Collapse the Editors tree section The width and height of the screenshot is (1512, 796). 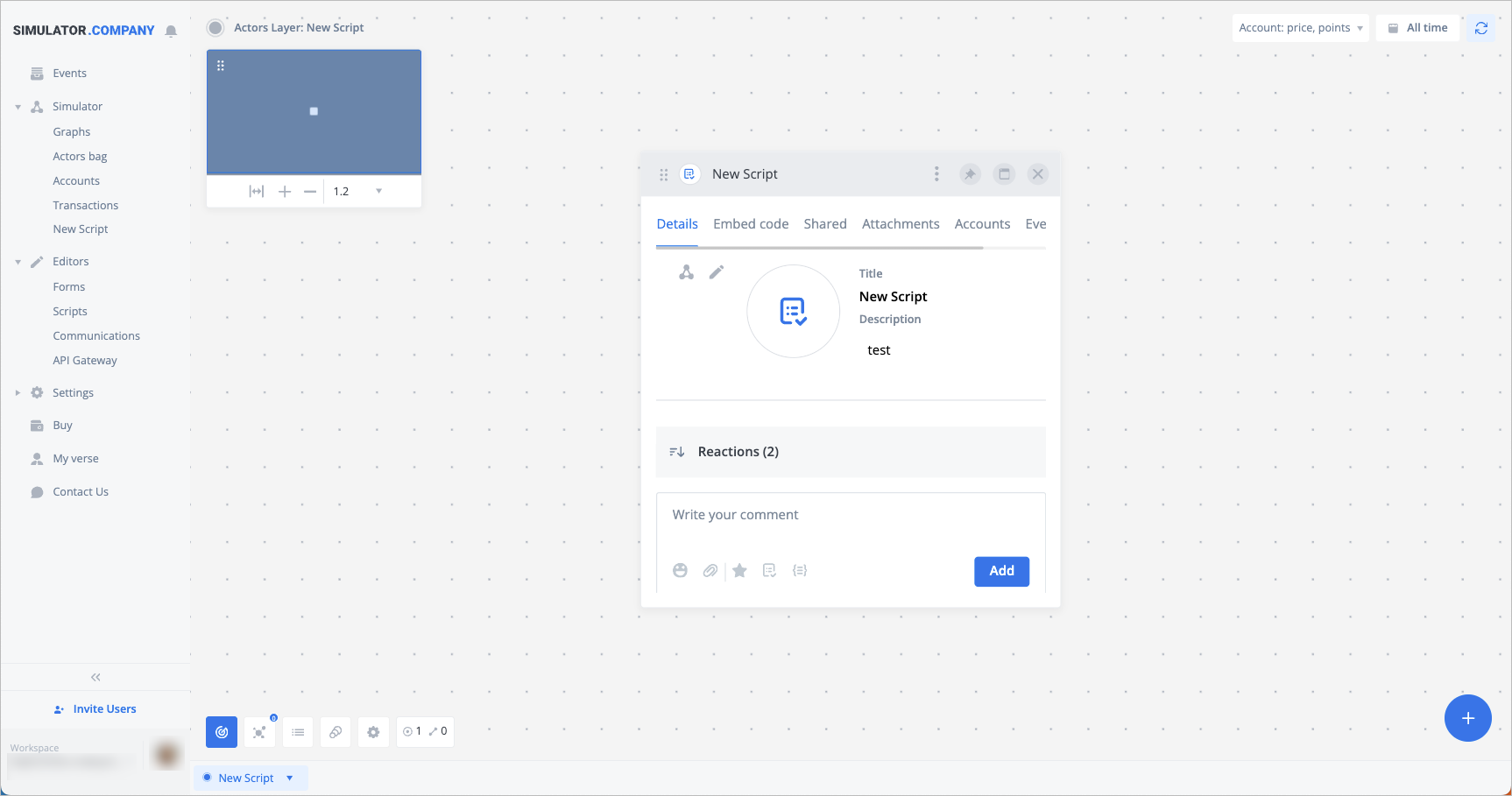(x=18, y=262)
